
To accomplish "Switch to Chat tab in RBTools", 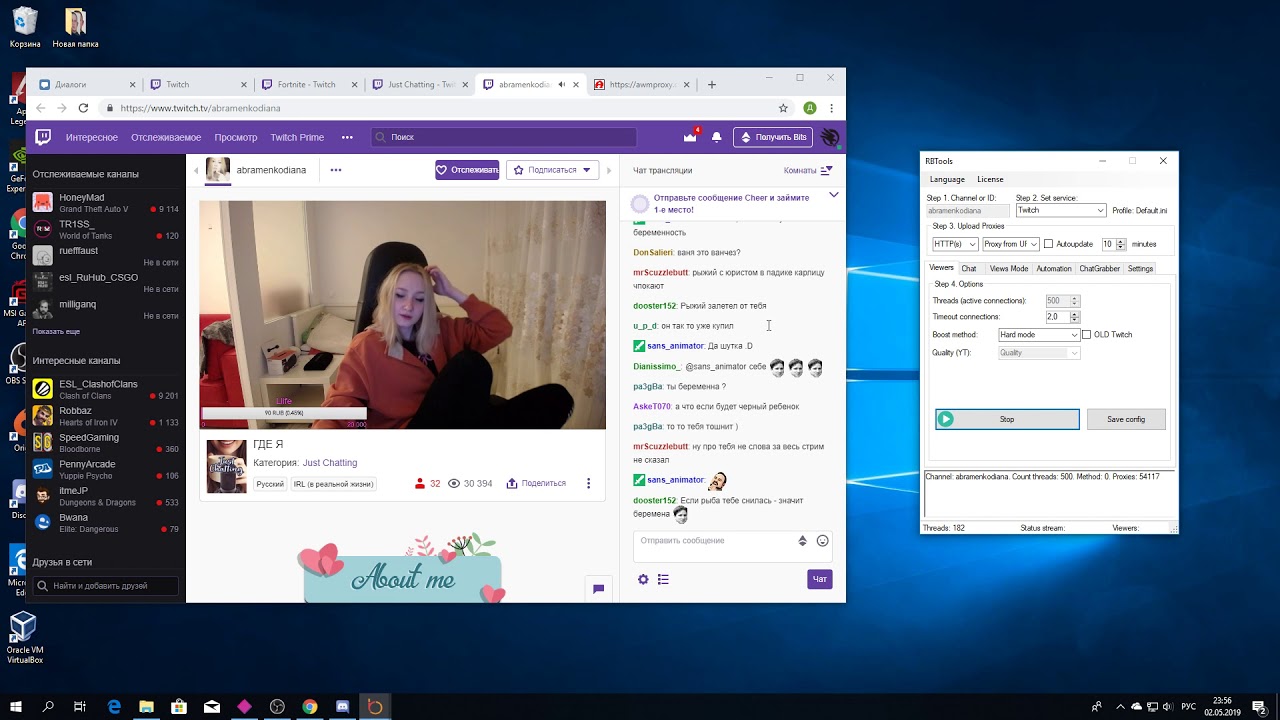I will click(969, 269).
